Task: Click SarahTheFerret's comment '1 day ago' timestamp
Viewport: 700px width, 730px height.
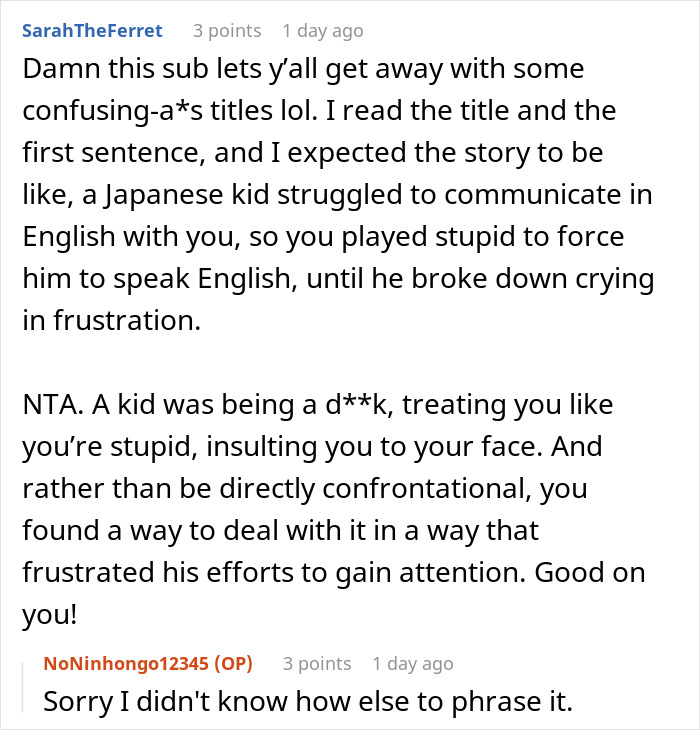Action: coord(323,31)
